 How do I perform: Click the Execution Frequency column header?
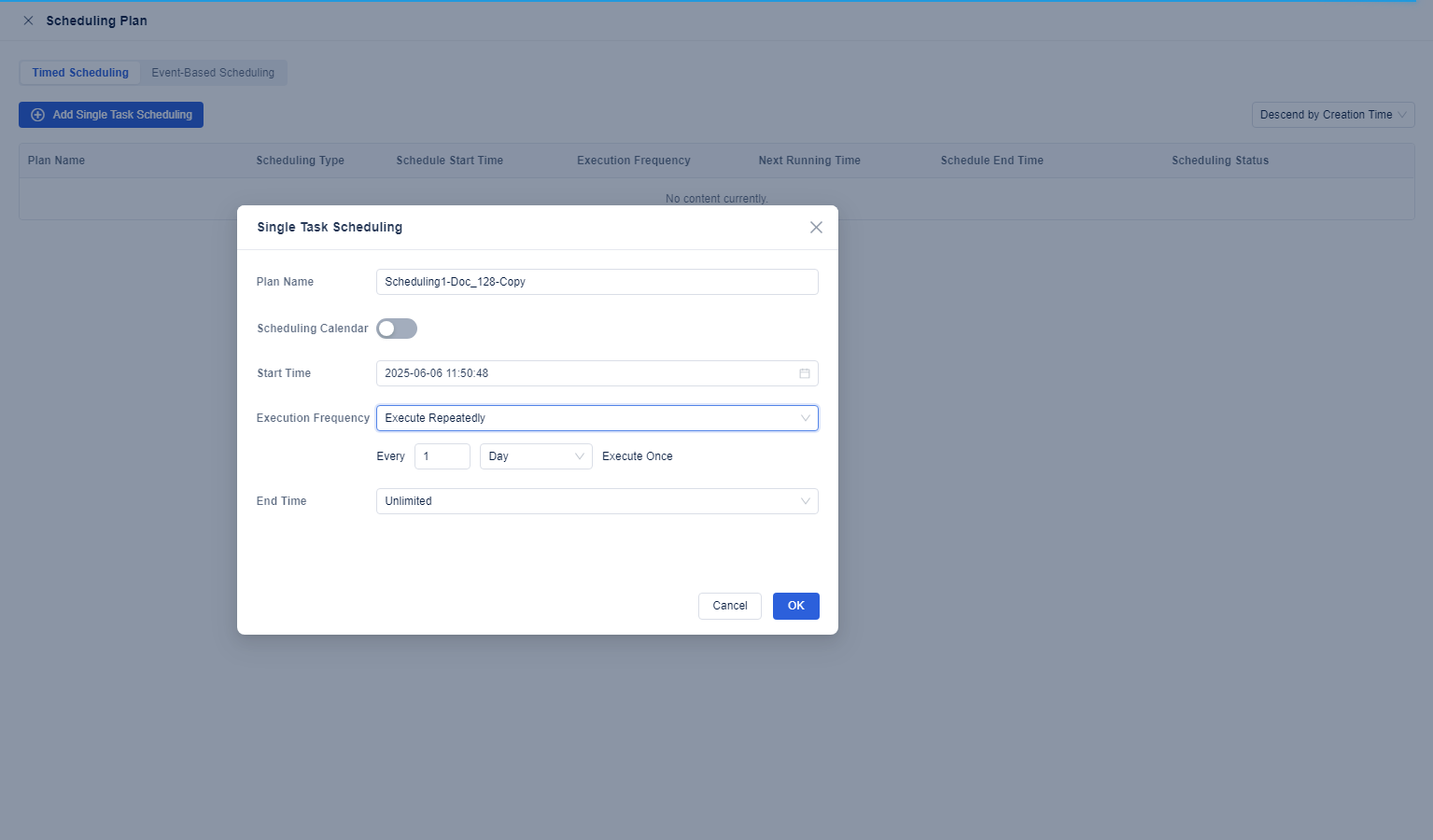pyautogui.click(x=634, y=161)
